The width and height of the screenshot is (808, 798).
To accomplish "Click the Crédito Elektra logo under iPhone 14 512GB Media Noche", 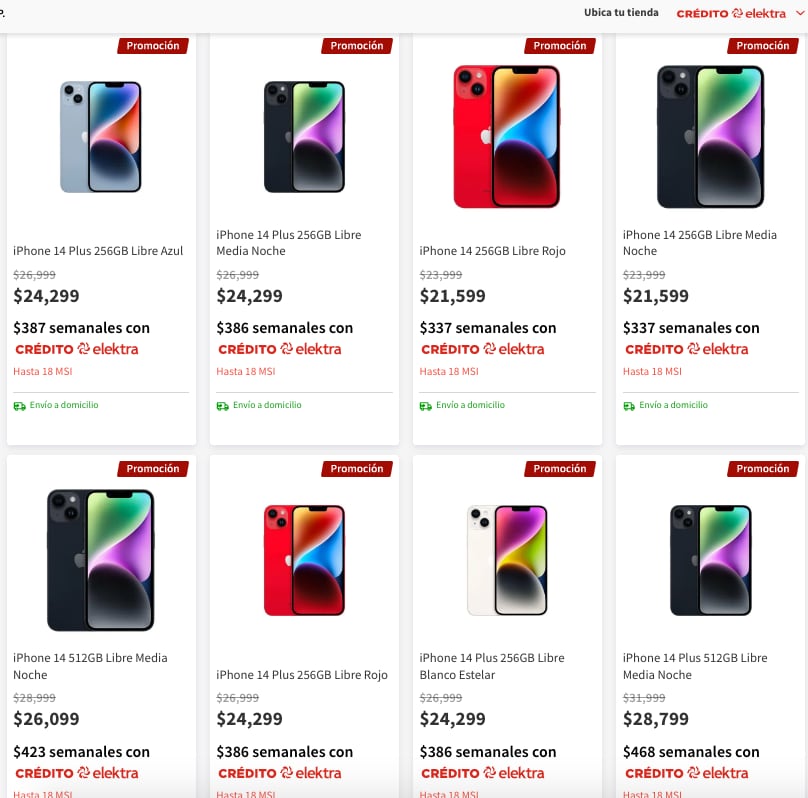I will [x=77, y=772].
